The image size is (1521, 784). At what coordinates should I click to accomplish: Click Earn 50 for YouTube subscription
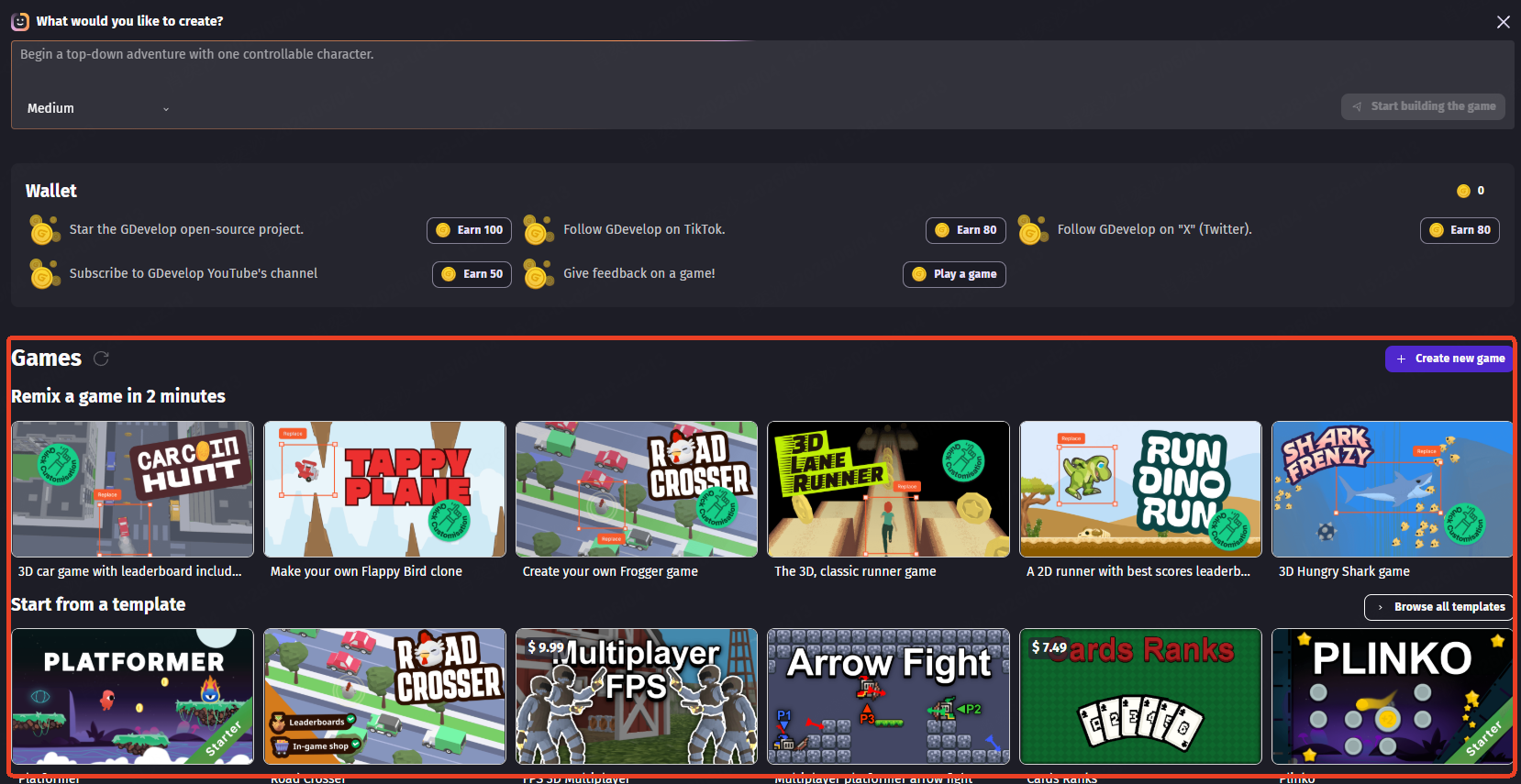pyautogui.click(x=472, y=274)
